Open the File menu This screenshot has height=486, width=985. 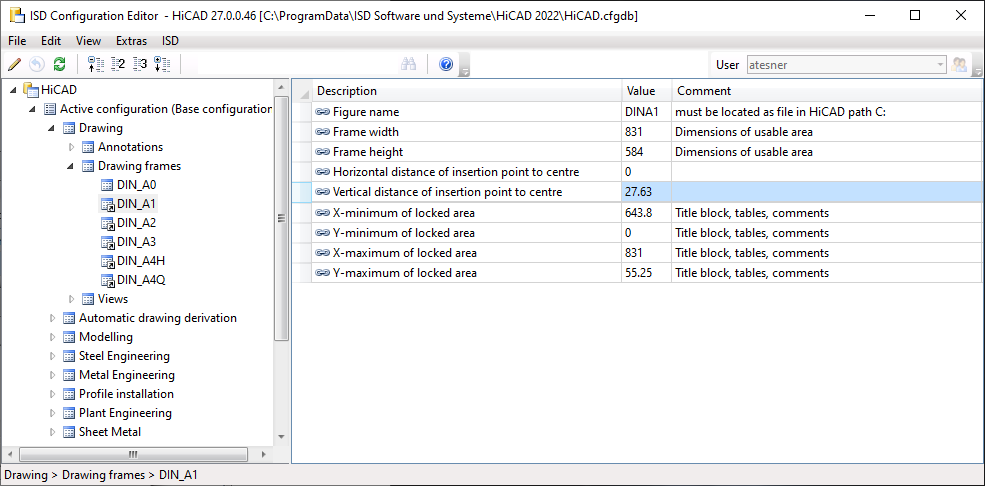[17, 41]
